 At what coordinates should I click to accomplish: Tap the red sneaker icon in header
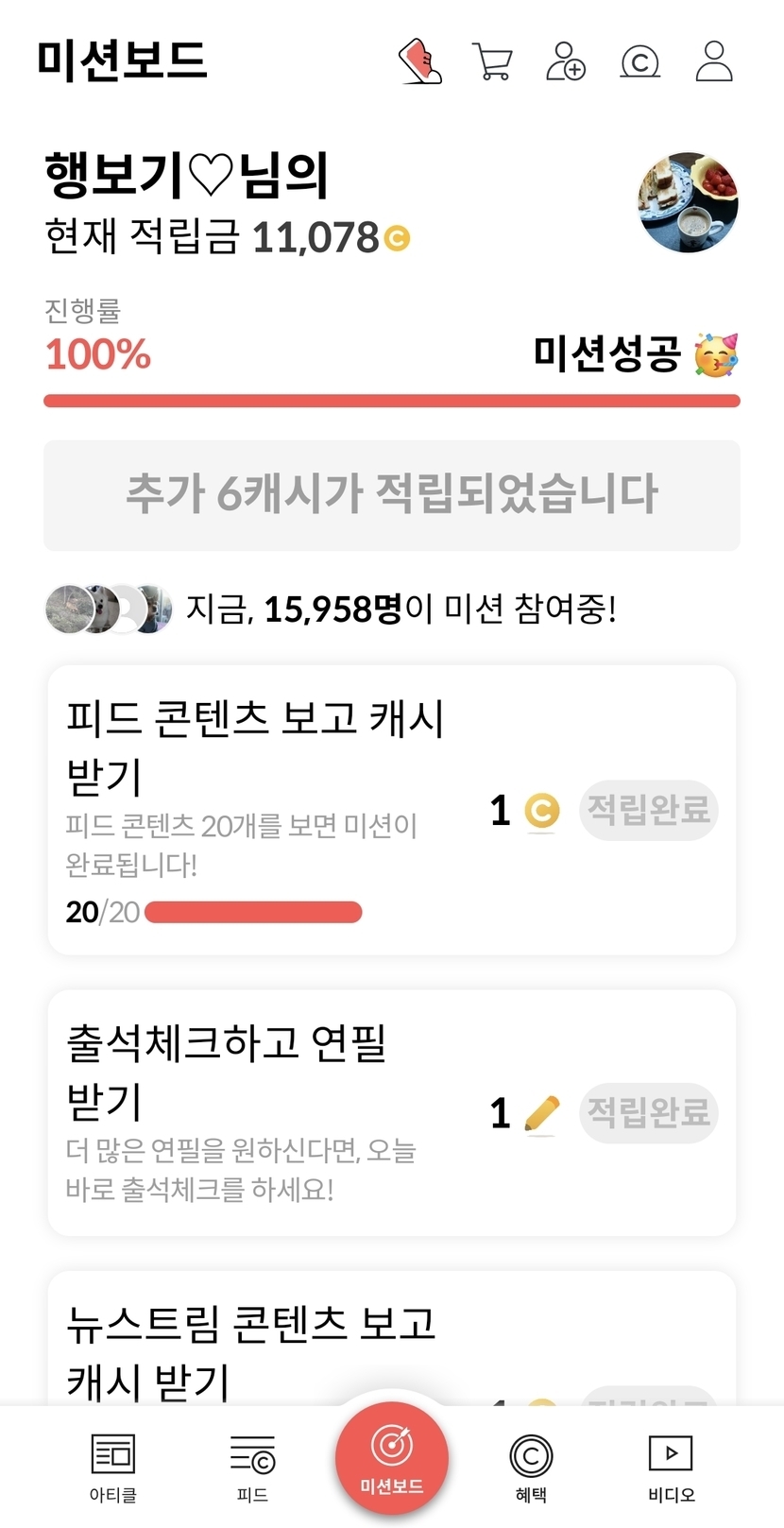420,61
